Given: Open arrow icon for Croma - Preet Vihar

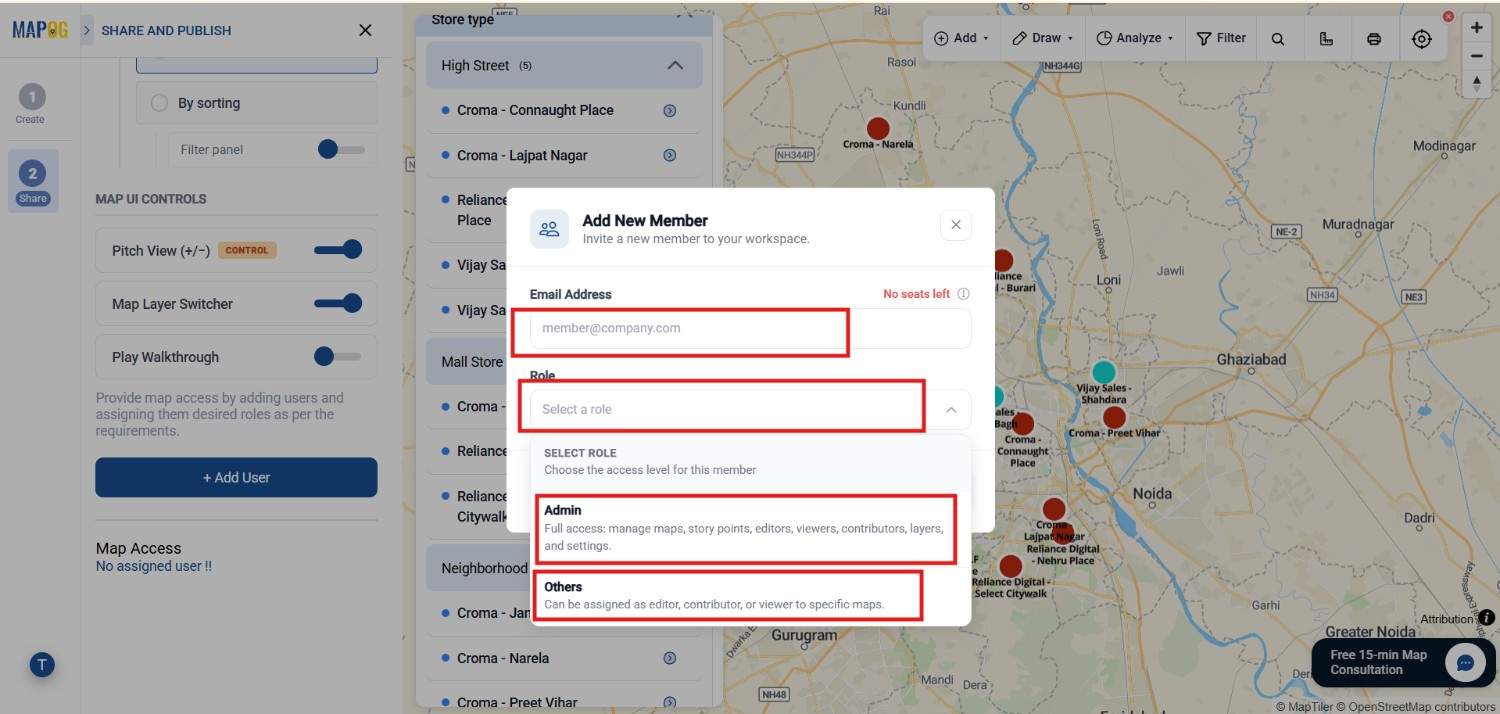Looking at the screenshot, I should [670, 703].
